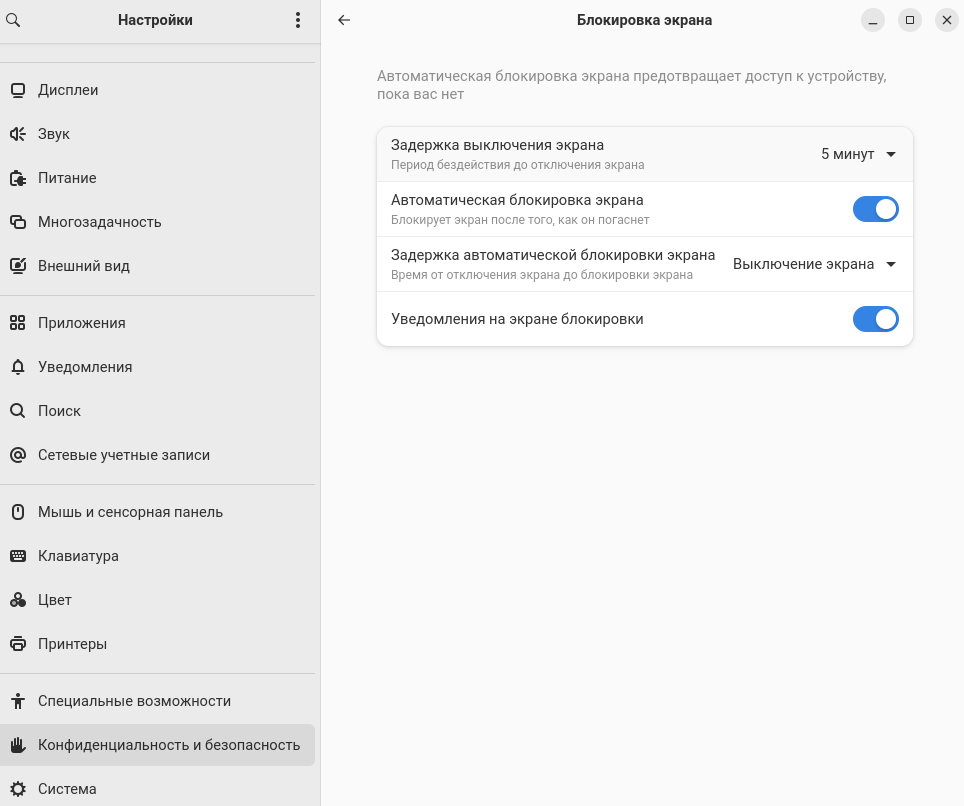Viewport: 964px width, 806px height.
Task: Toggle Автоматическая блокировка экрана switch
Action: pos(875,209)
